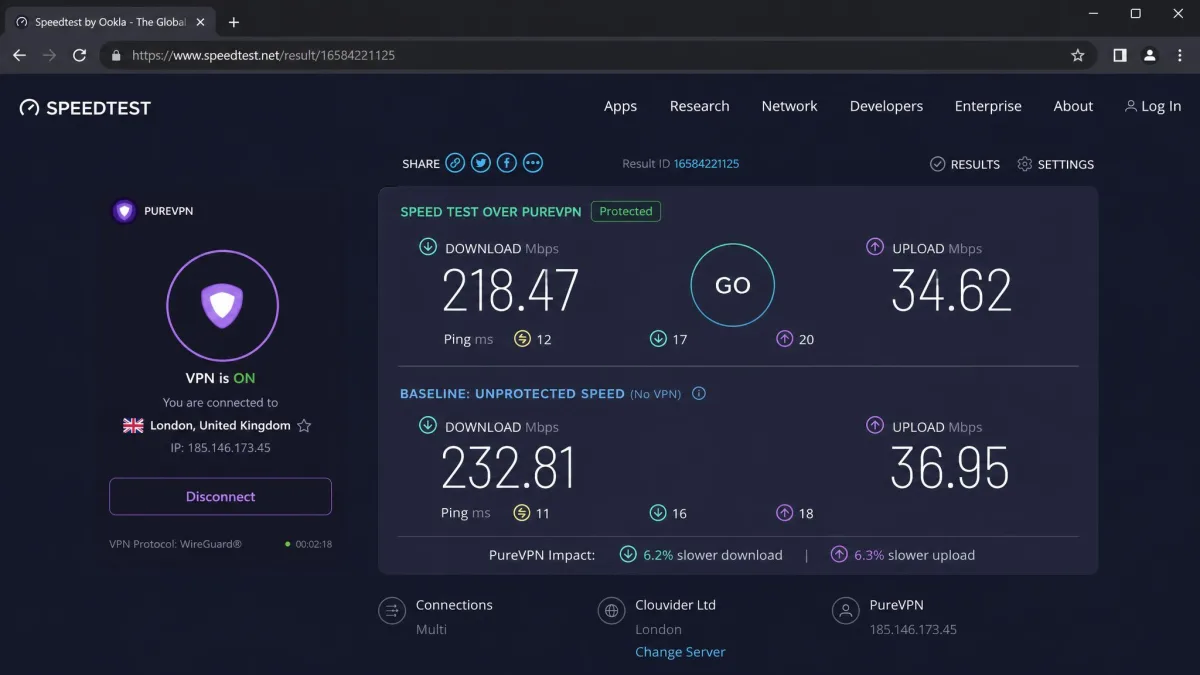This screenshot has width=1200, height=675.
Task: Click the download ping icon showing 16
Action: [658, 513]
